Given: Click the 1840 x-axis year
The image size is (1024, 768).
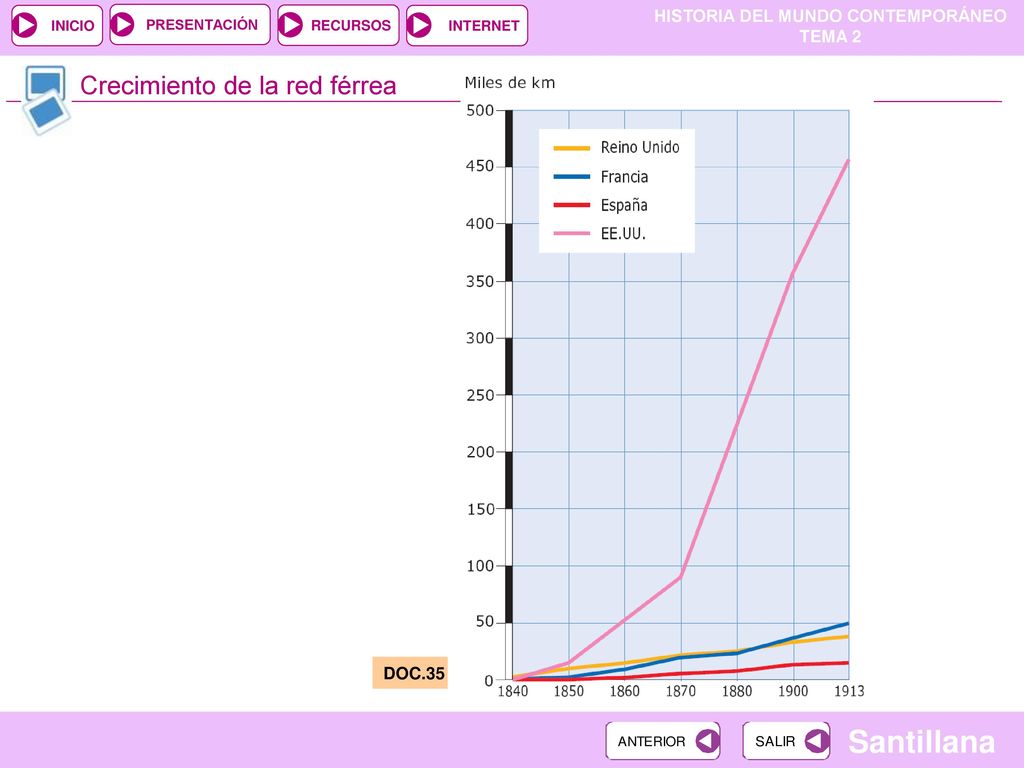Looking at the screenshot, I should 513,691.
